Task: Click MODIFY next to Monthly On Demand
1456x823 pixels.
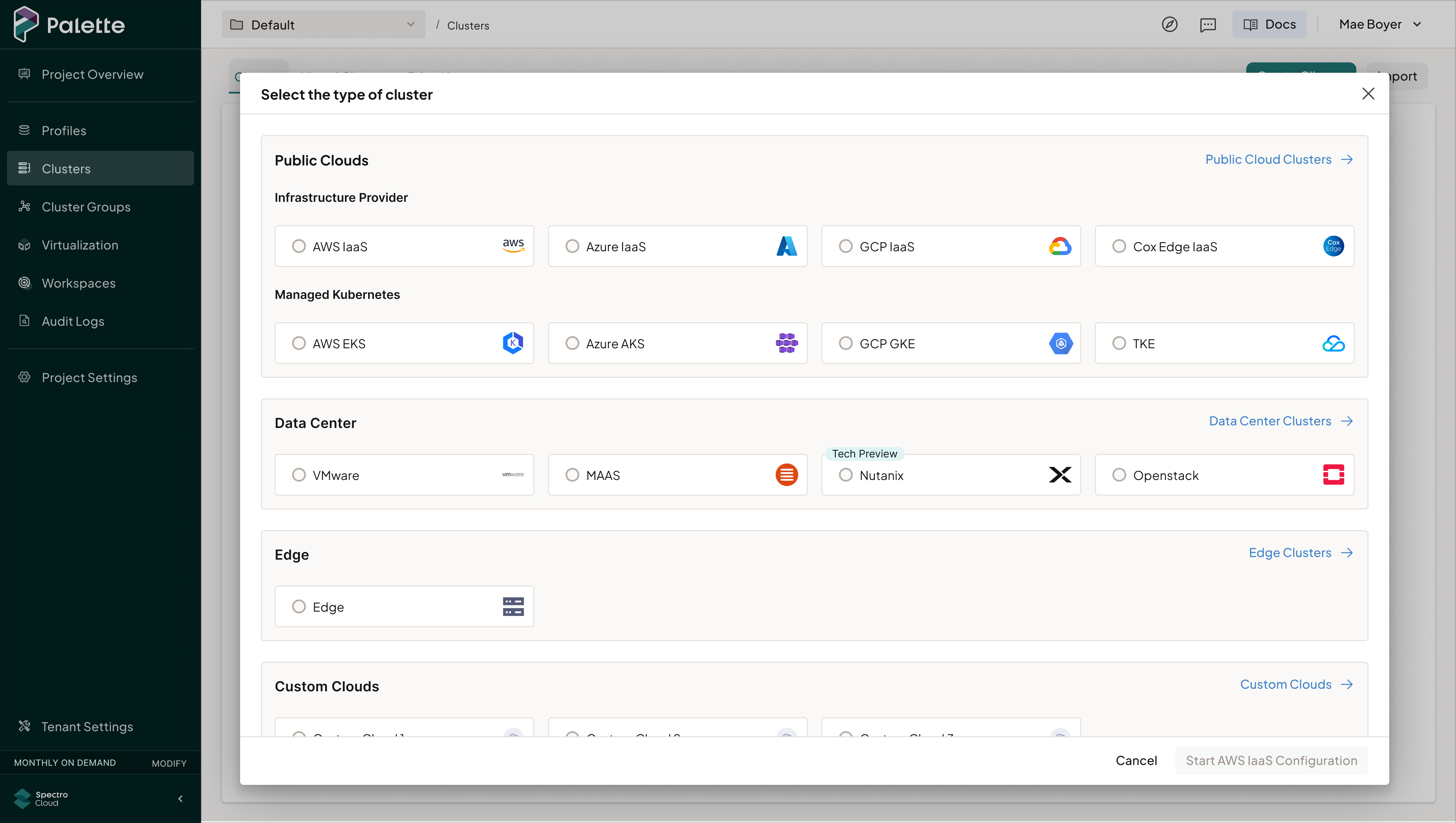Action: pyautogui.click(x=168, y=763)
